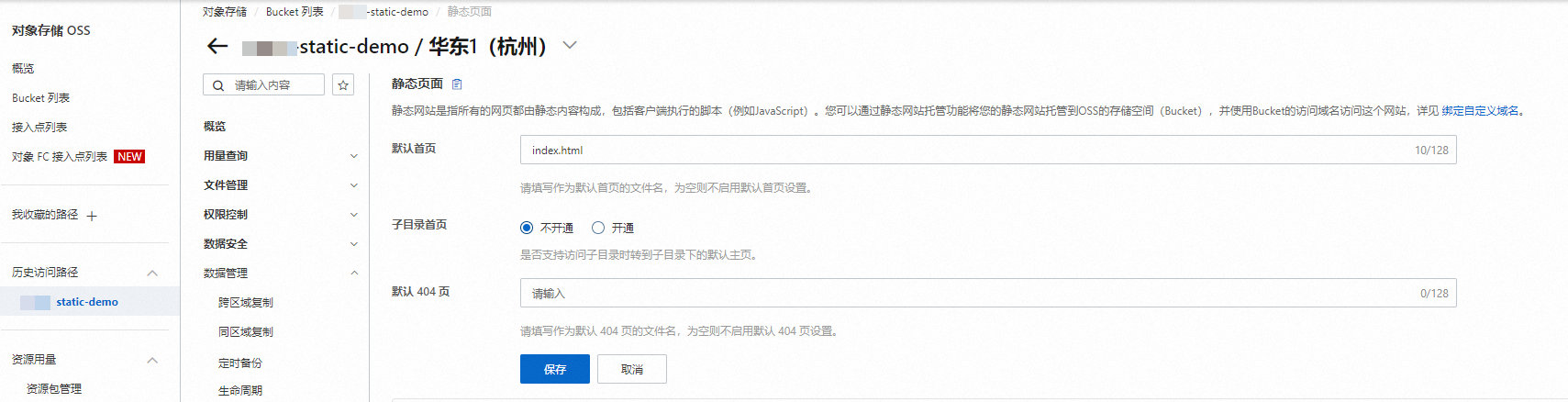The height and width of the screenshot is (402, 1568).
Task: Go to 对象存储 breadcrumb
Action: coord(225,12)
